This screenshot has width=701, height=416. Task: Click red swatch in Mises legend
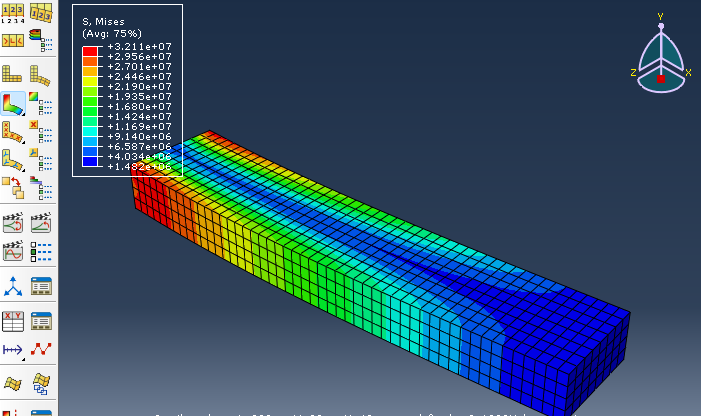pyautogui.click(x=90, y=51)
